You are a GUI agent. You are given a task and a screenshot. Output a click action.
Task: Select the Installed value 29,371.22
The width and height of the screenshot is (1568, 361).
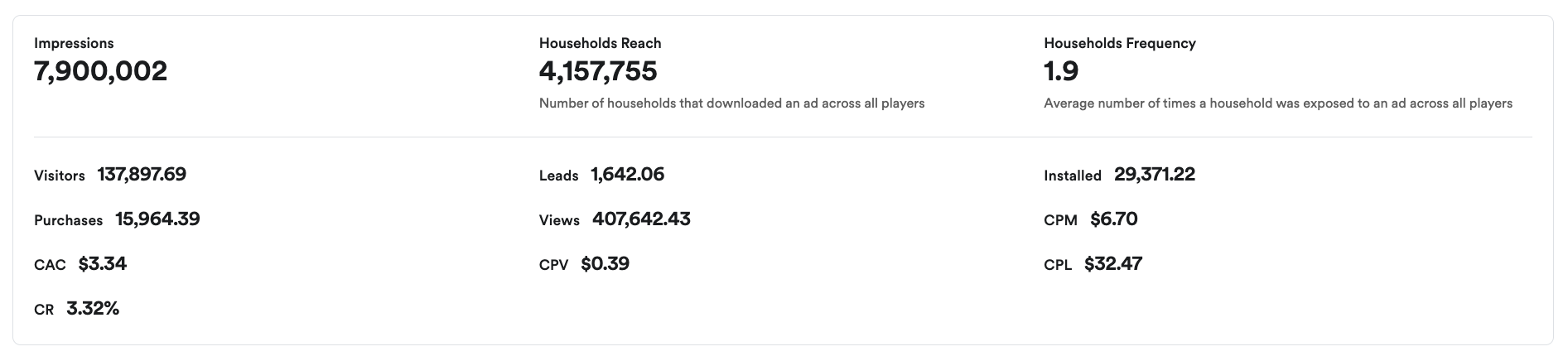pyautogui.click(x=1155, y=175)
